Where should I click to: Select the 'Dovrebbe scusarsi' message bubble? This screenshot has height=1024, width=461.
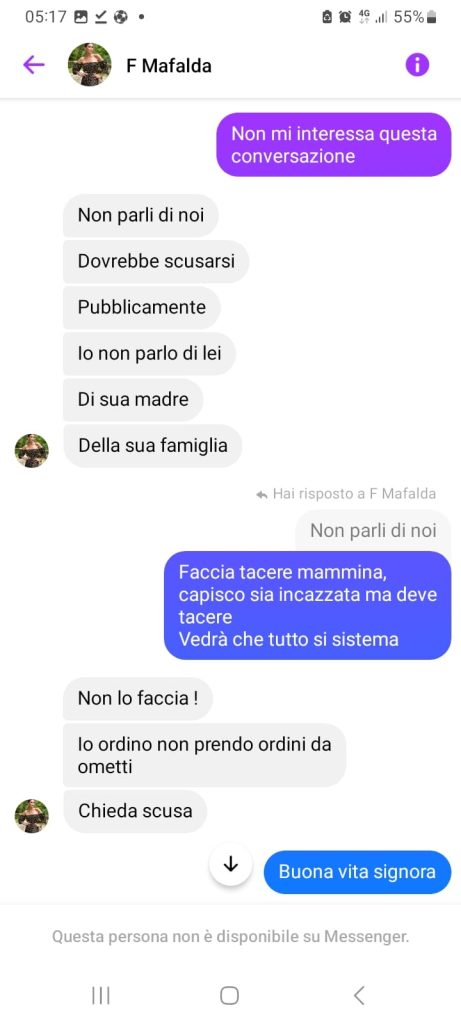[x=156, y=261]
